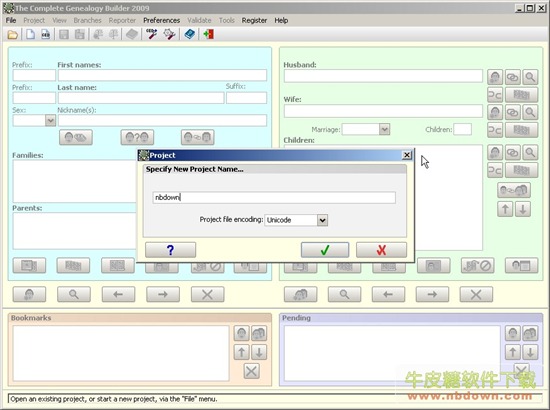
Task: Click the project name field containing nbdown
Action: point(274,197)
